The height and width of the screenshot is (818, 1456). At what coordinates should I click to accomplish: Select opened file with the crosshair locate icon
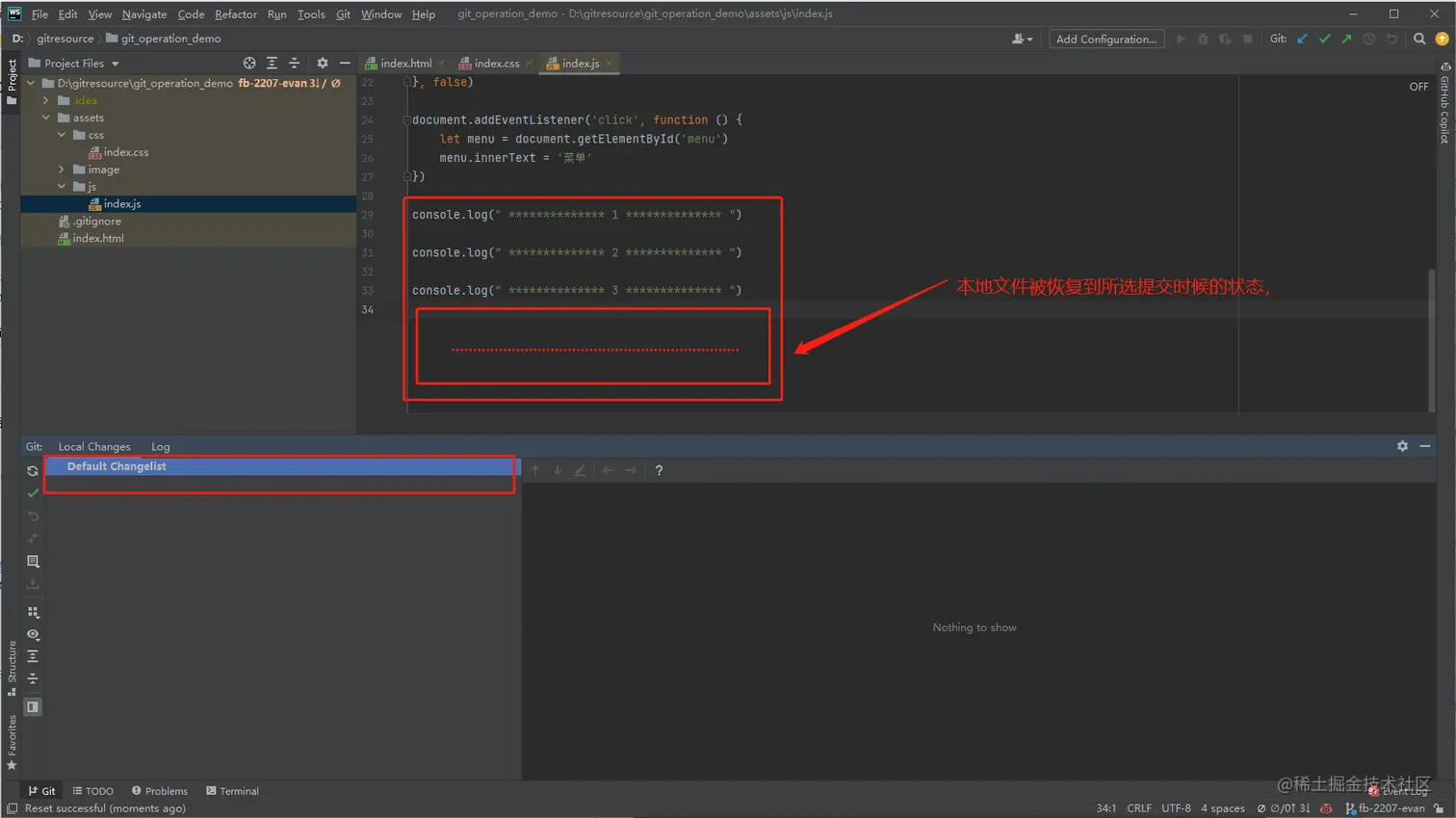[x=249, y=63]
